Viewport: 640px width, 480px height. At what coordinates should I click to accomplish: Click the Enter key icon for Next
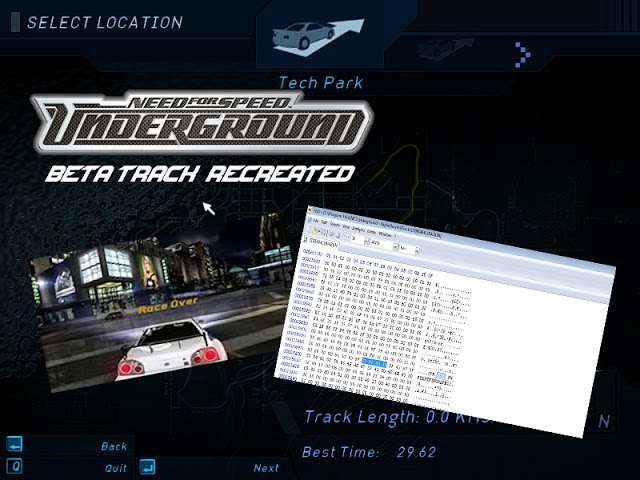[147, 467]
